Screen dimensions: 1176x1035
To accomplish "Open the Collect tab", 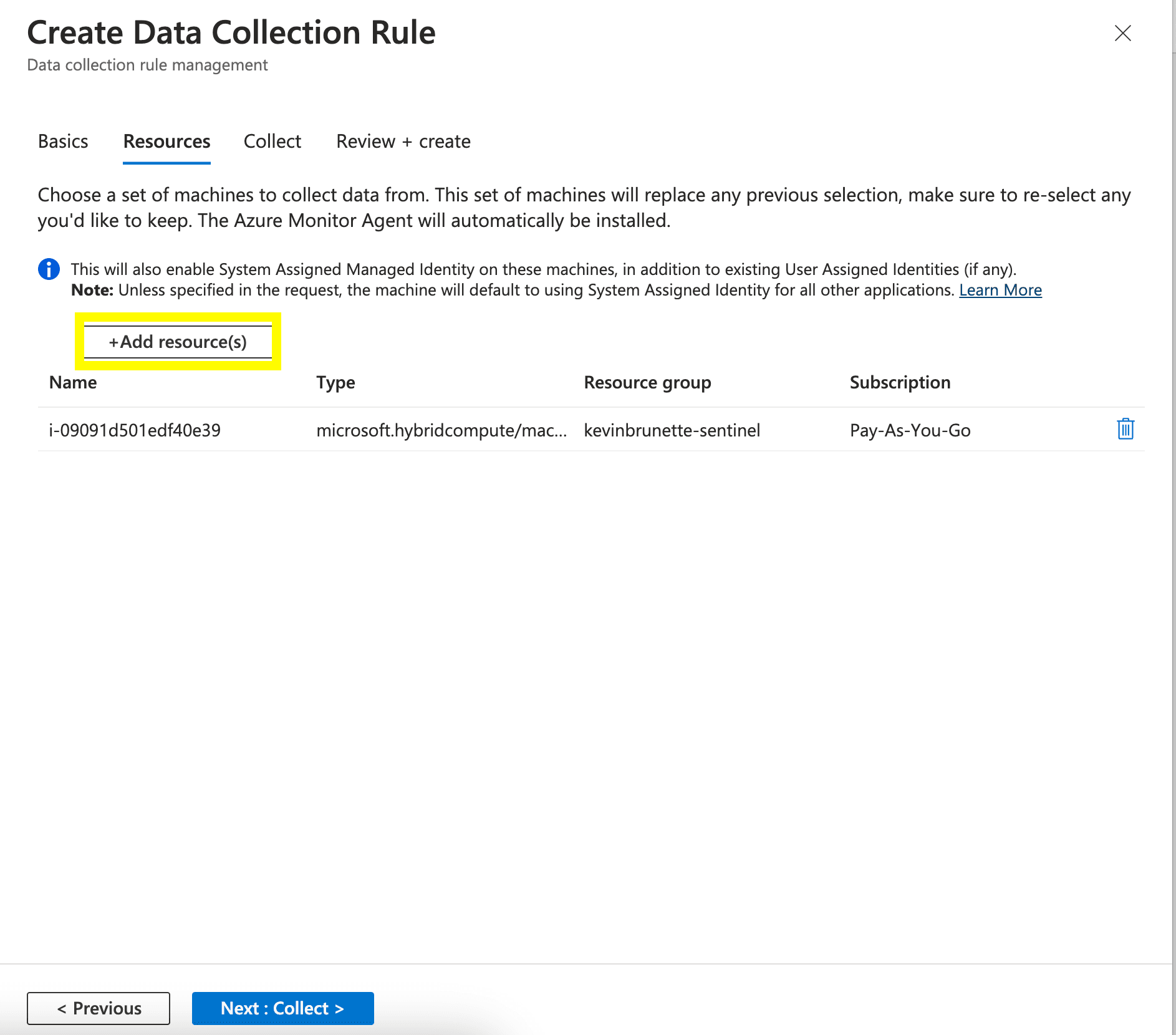I will (x=272, y=142).
